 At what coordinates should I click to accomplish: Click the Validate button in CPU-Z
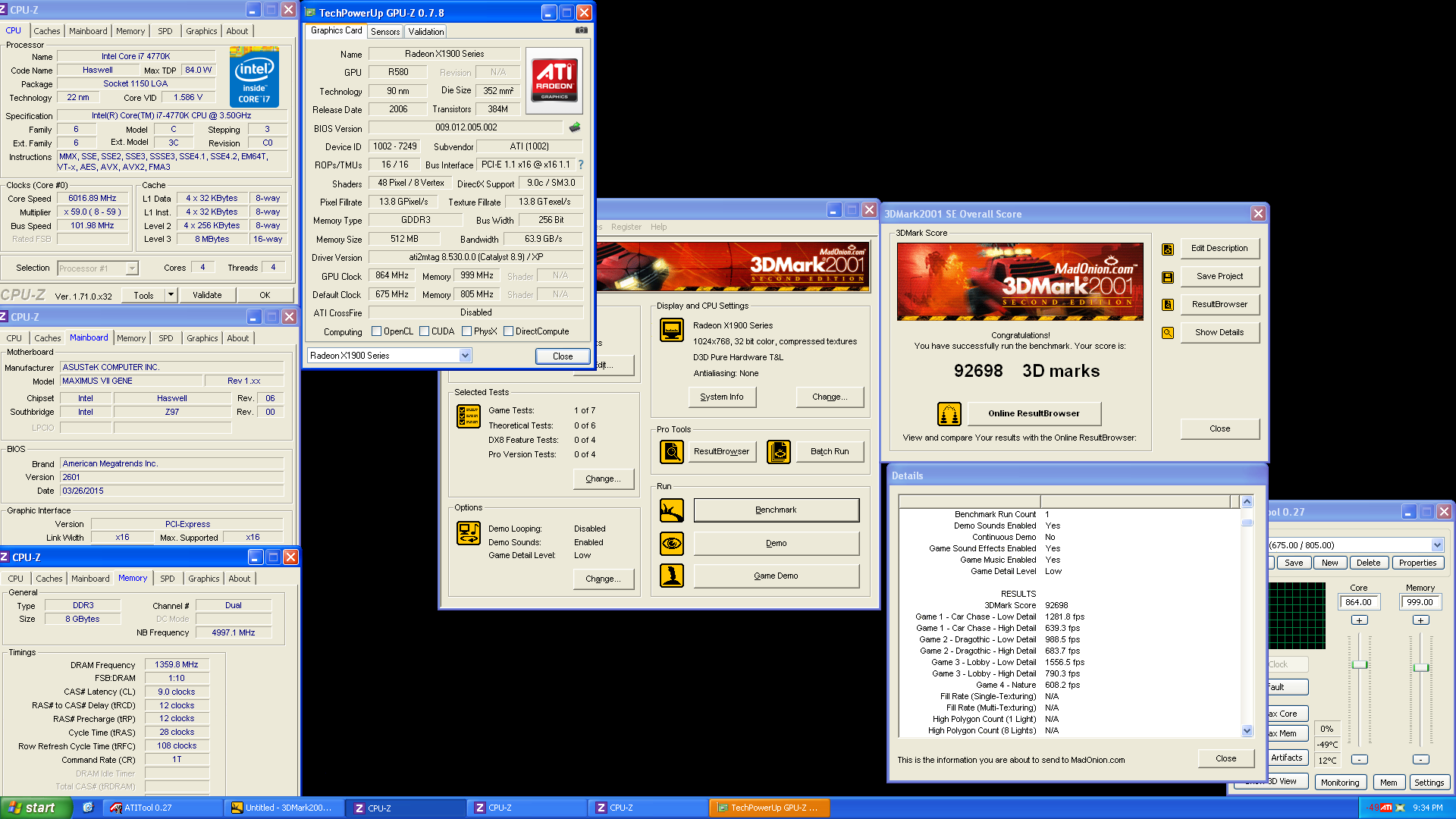(x=207, y=295)
